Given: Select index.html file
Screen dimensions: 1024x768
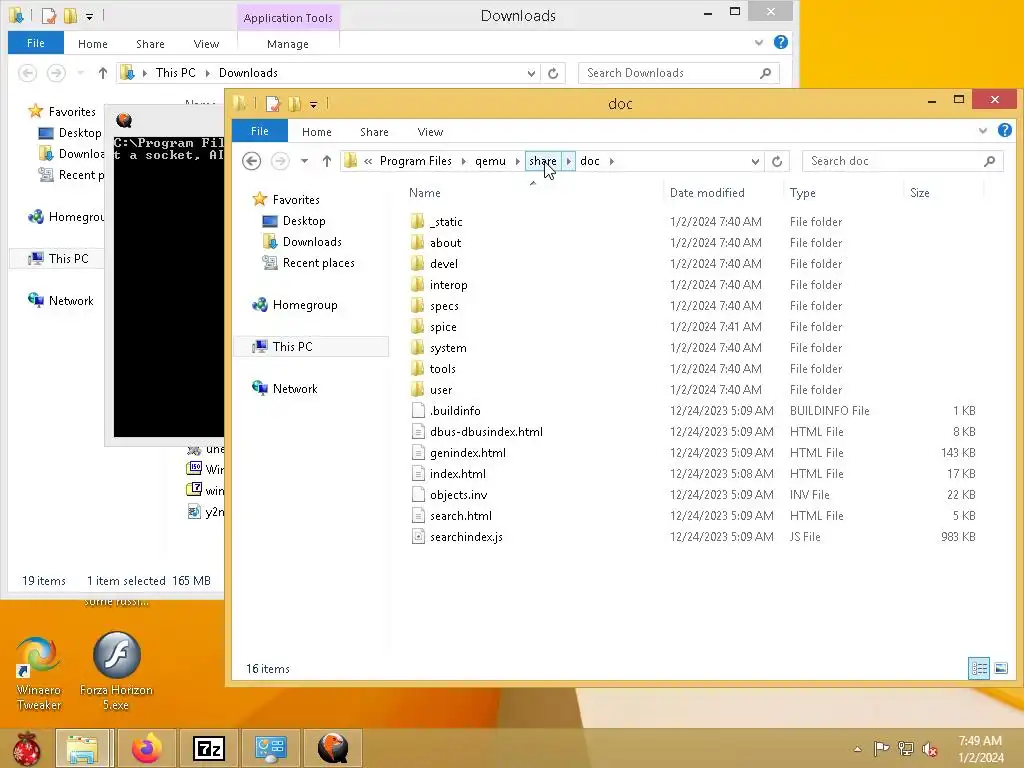Looking at the screenshot, I should (x=457, y=473).
